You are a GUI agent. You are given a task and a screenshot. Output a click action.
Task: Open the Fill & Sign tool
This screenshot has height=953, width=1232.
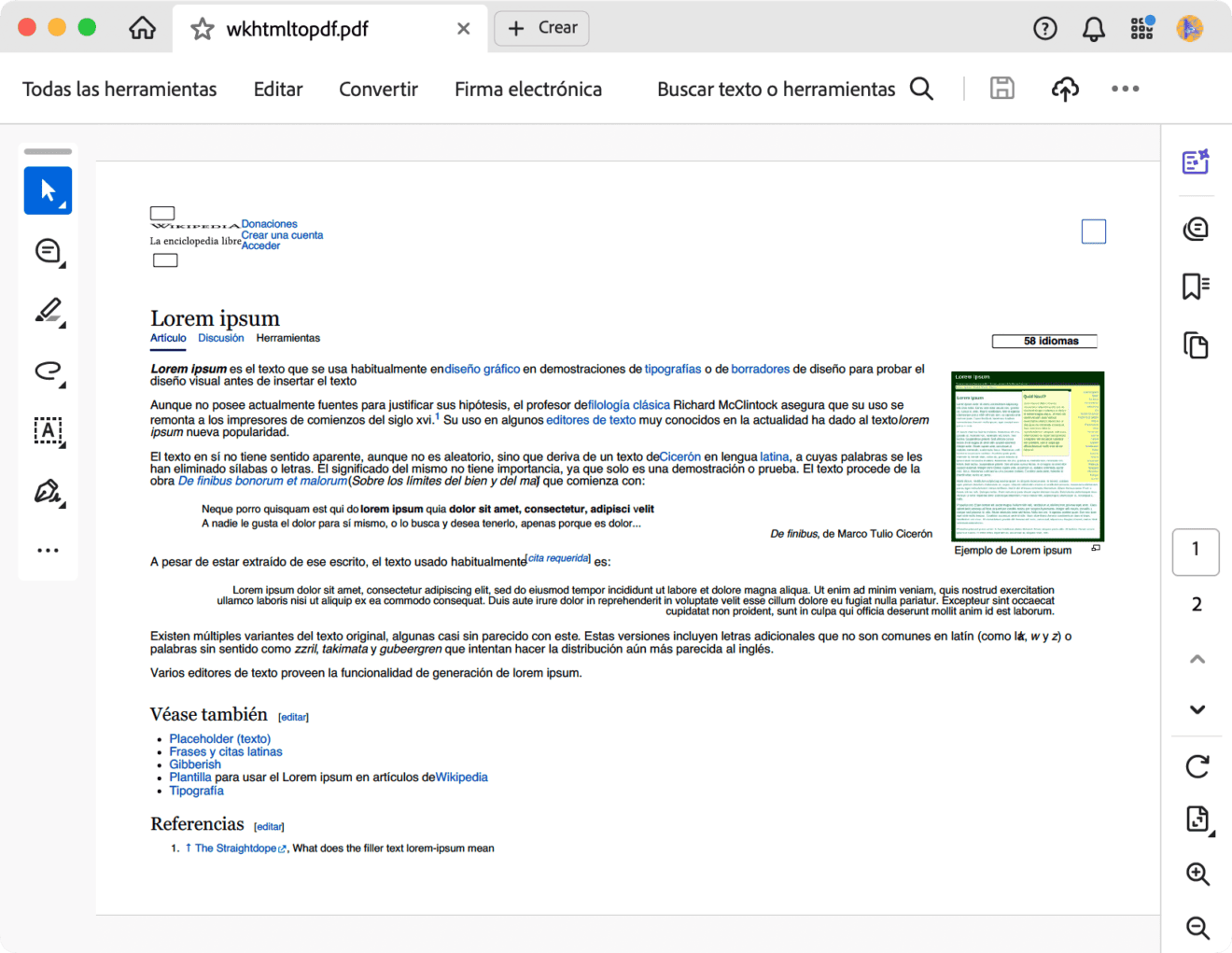48,491
